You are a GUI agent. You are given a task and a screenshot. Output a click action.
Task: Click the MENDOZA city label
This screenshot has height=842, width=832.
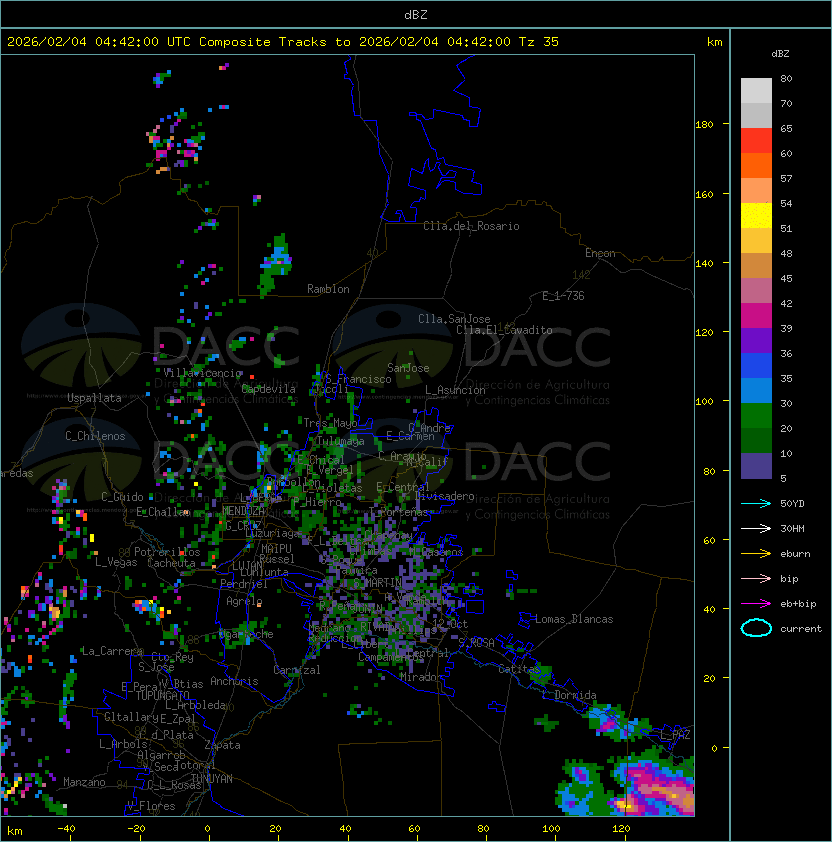243,510
